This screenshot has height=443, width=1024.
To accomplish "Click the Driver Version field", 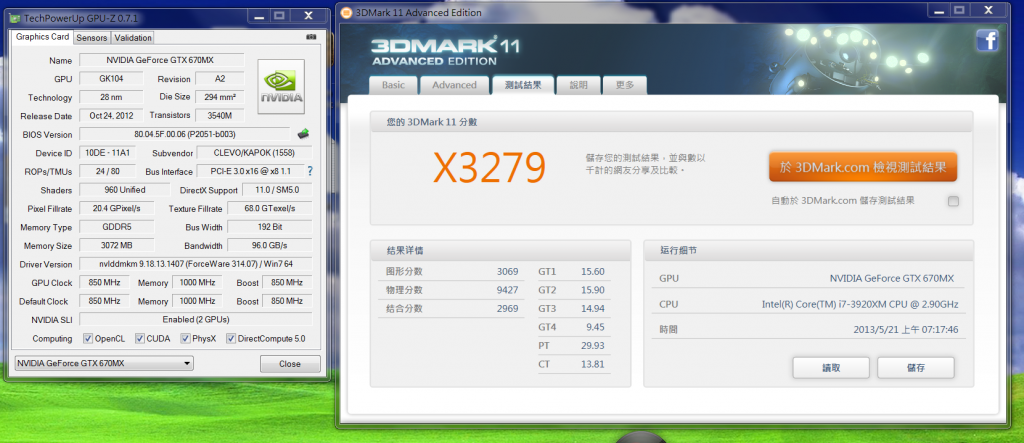I will tap(195, 265).
